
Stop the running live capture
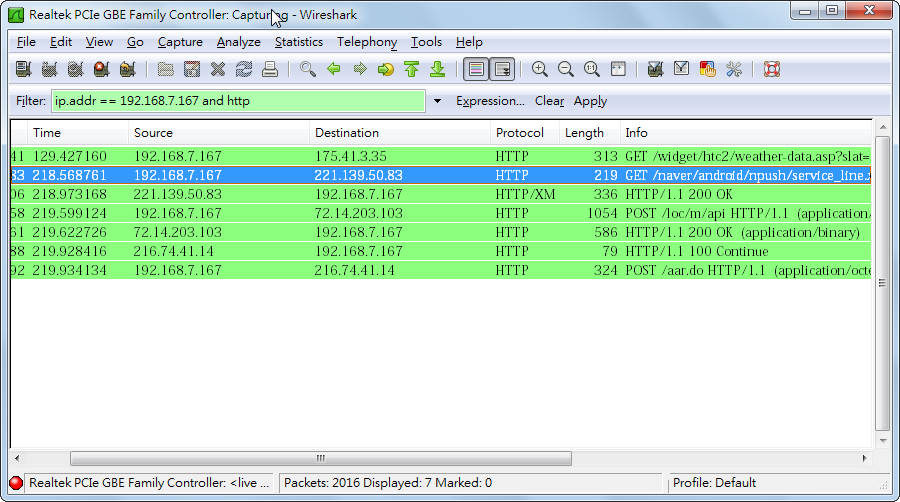102,69
